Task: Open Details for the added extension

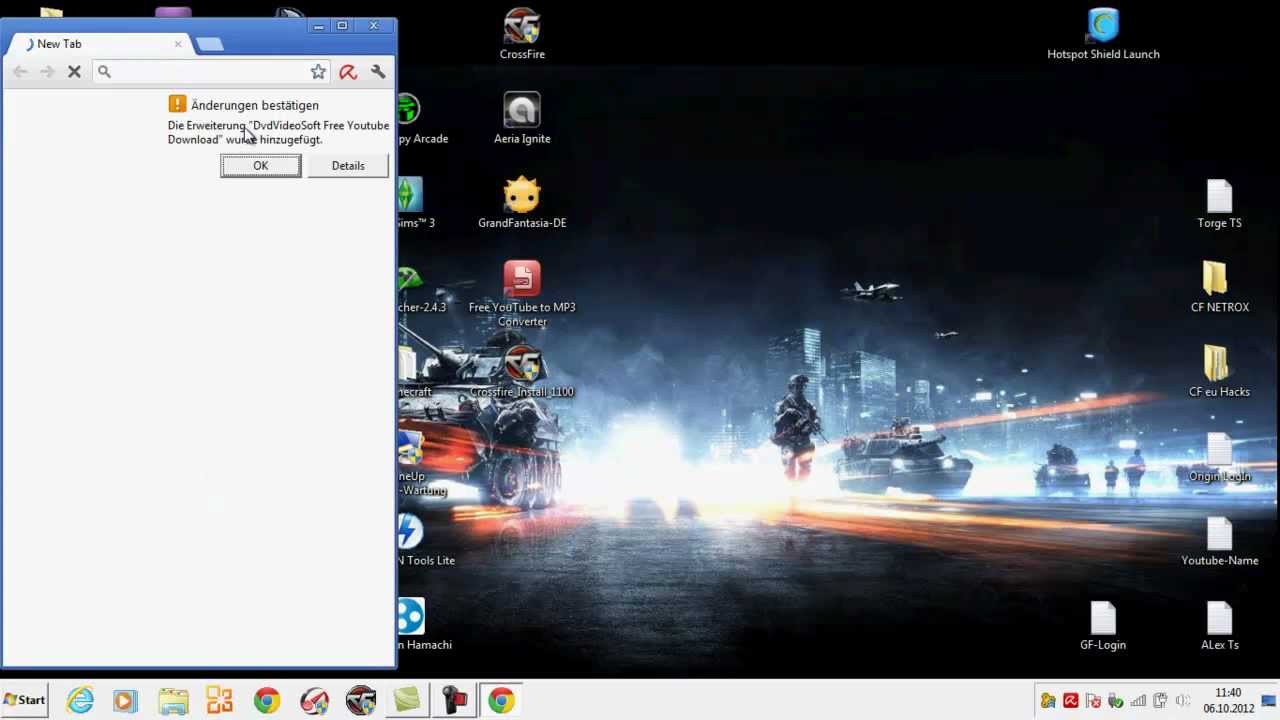Action: (348, 166)
